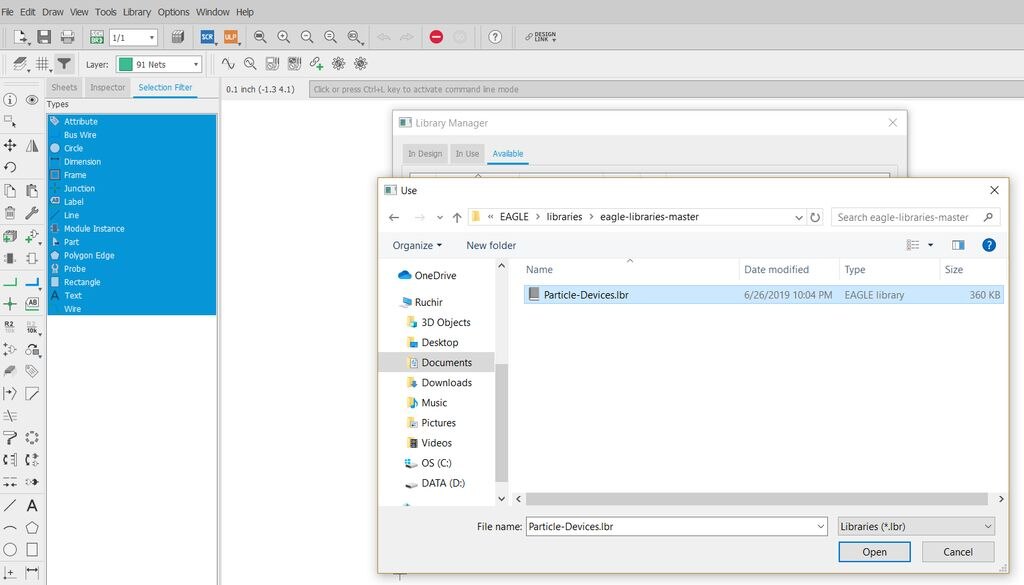Toggle the preview pane button

(958, 245)
